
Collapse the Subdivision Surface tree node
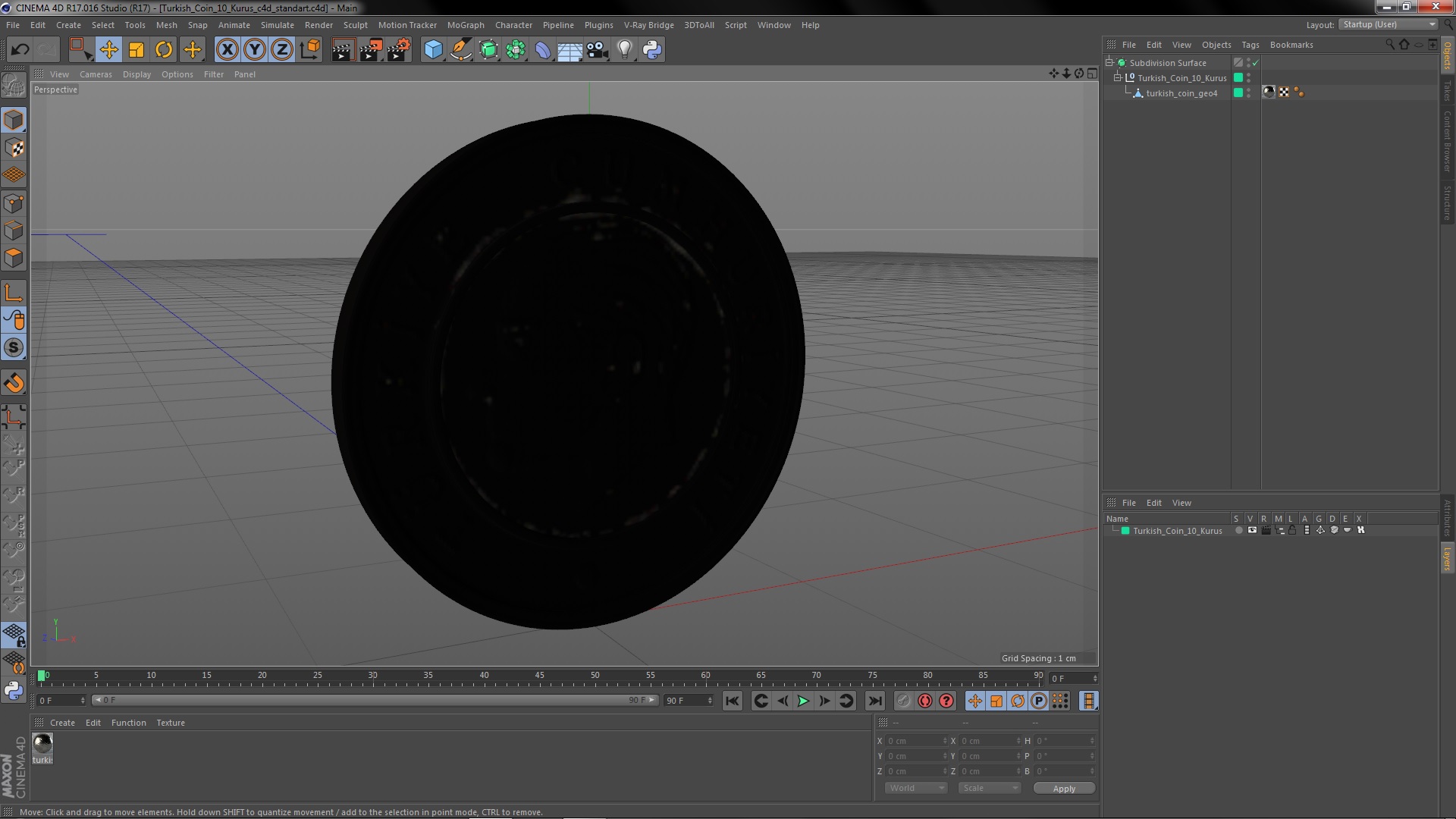coord(1109,63)
